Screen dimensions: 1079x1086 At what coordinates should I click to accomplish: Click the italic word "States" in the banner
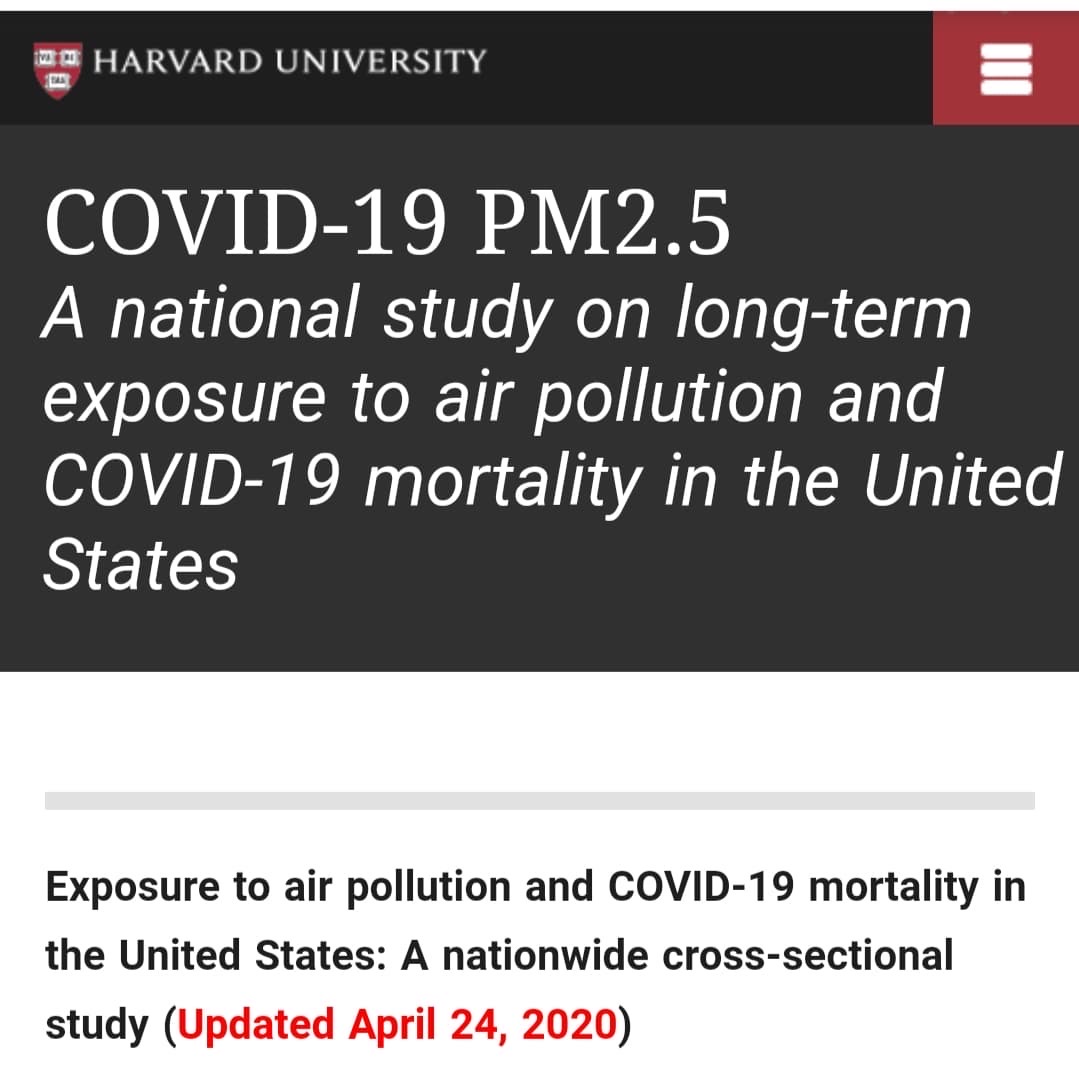(x=140, y=562)
